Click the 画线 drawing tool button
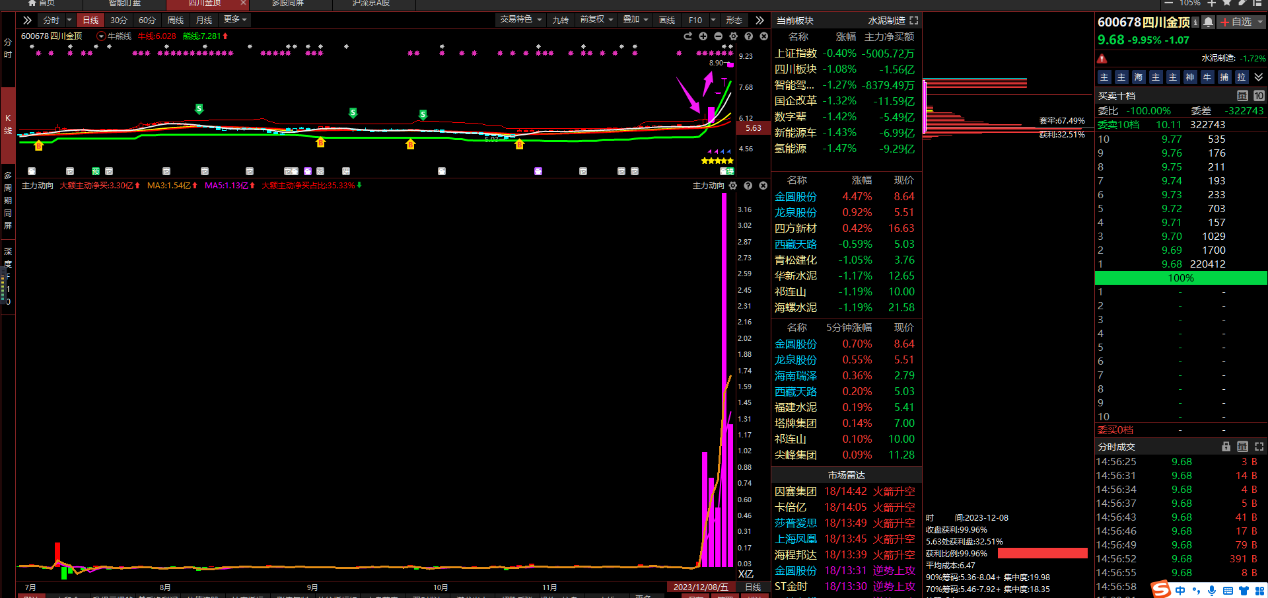The height and width of the screenshot is (598, 1268). coord(667,20)
